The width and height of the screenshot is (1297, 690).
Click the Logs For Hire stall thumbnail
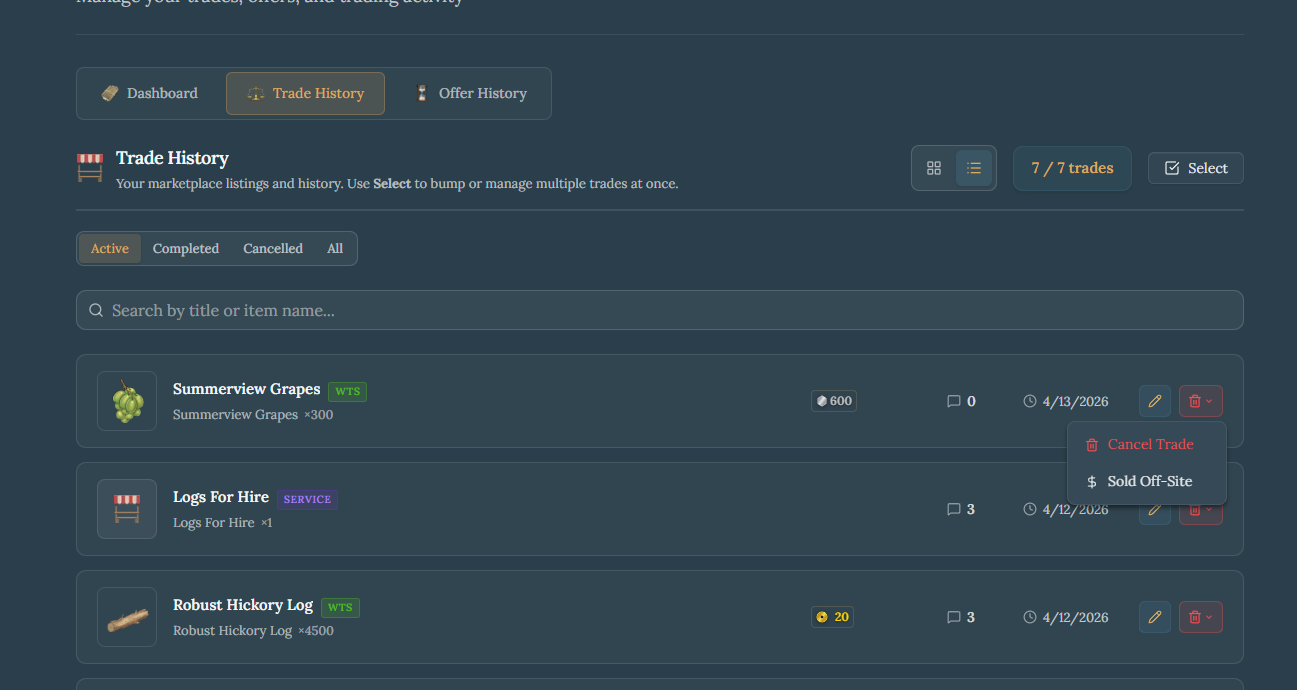coord(127,509)
